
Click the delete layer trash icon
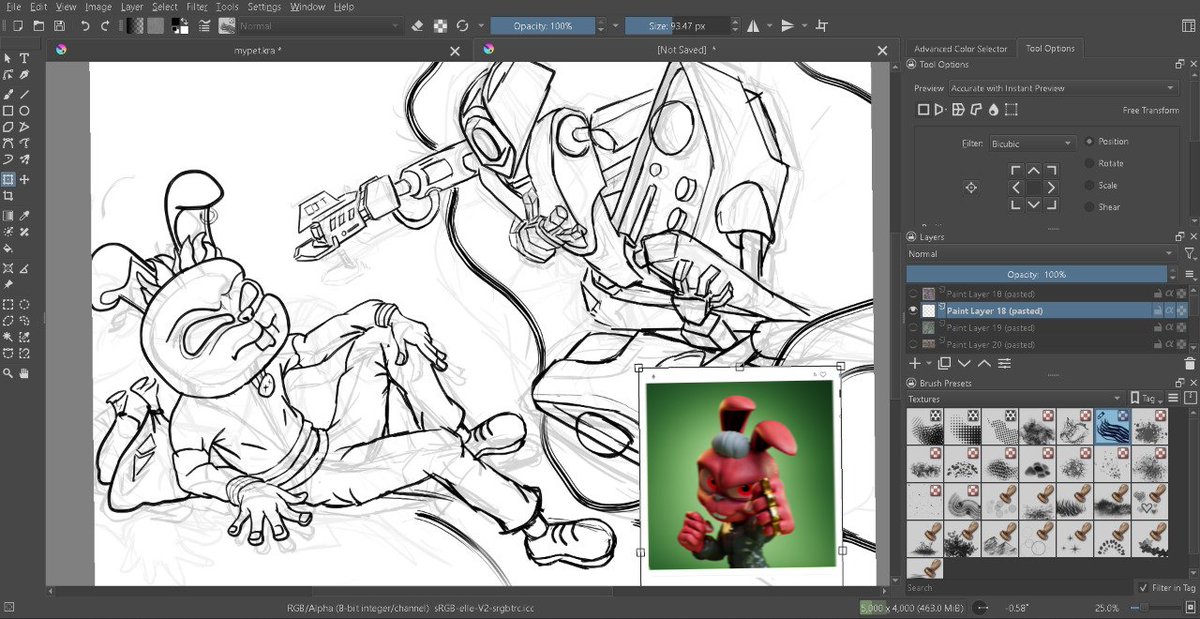(x=1189, y=361)
